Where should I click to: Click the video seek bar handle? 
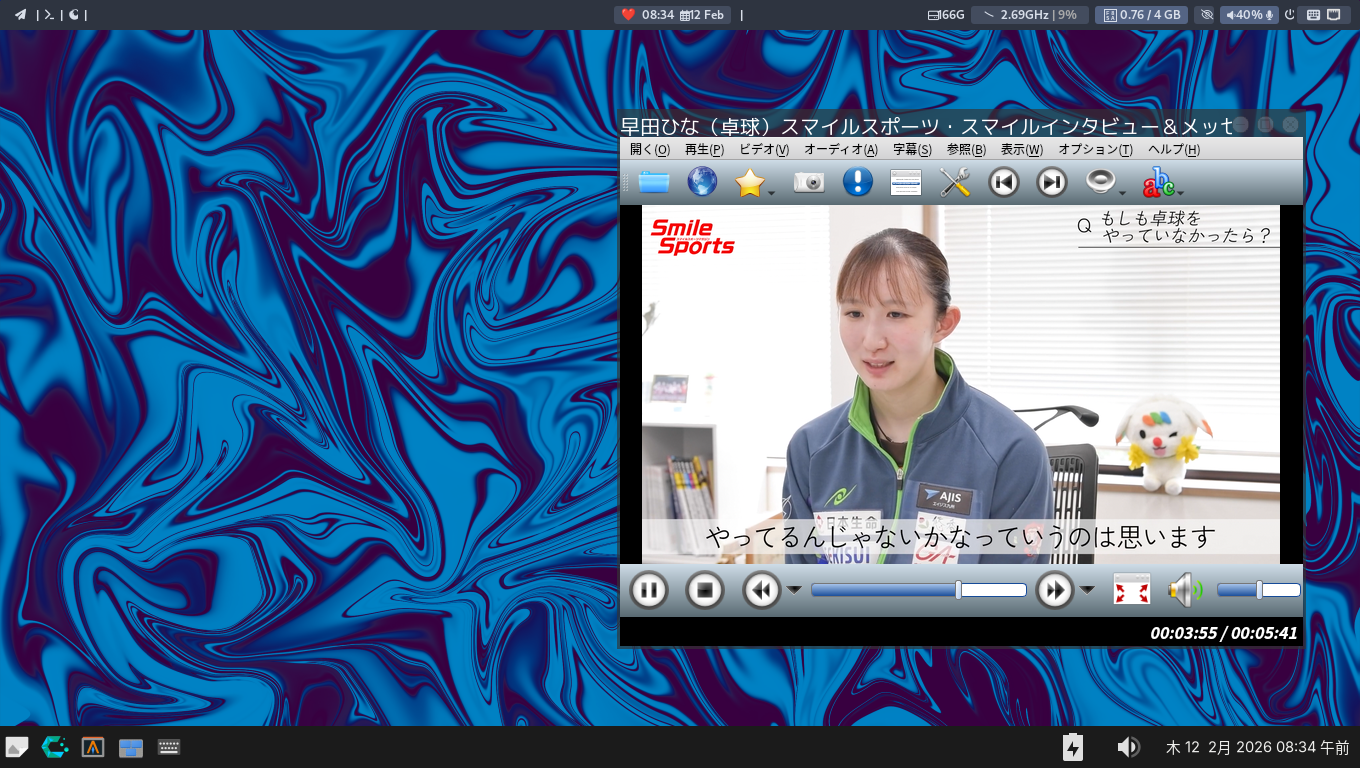958,590
